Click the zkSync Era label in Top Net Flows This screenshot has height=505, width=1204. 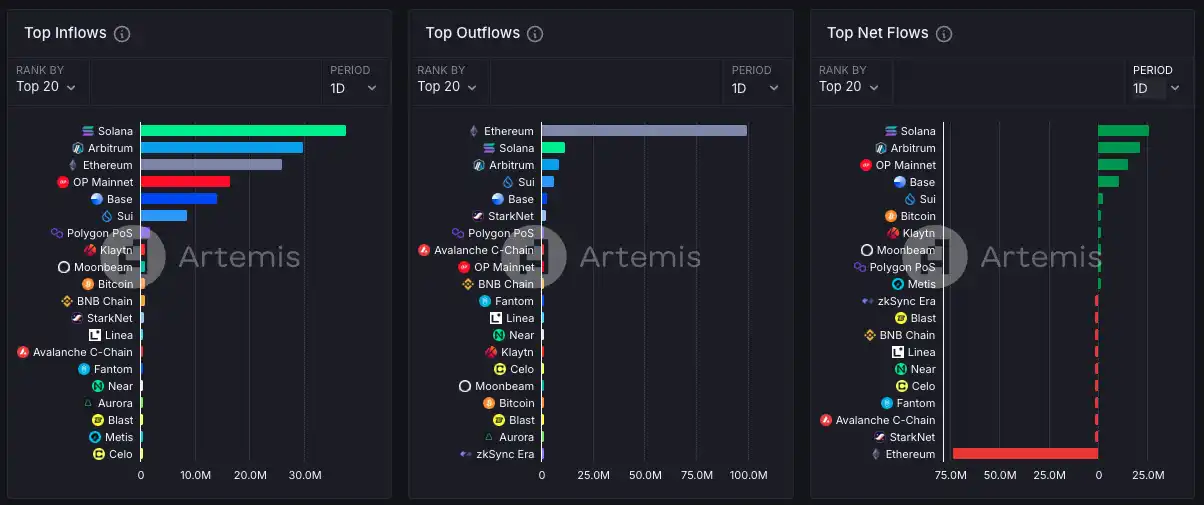906,301
